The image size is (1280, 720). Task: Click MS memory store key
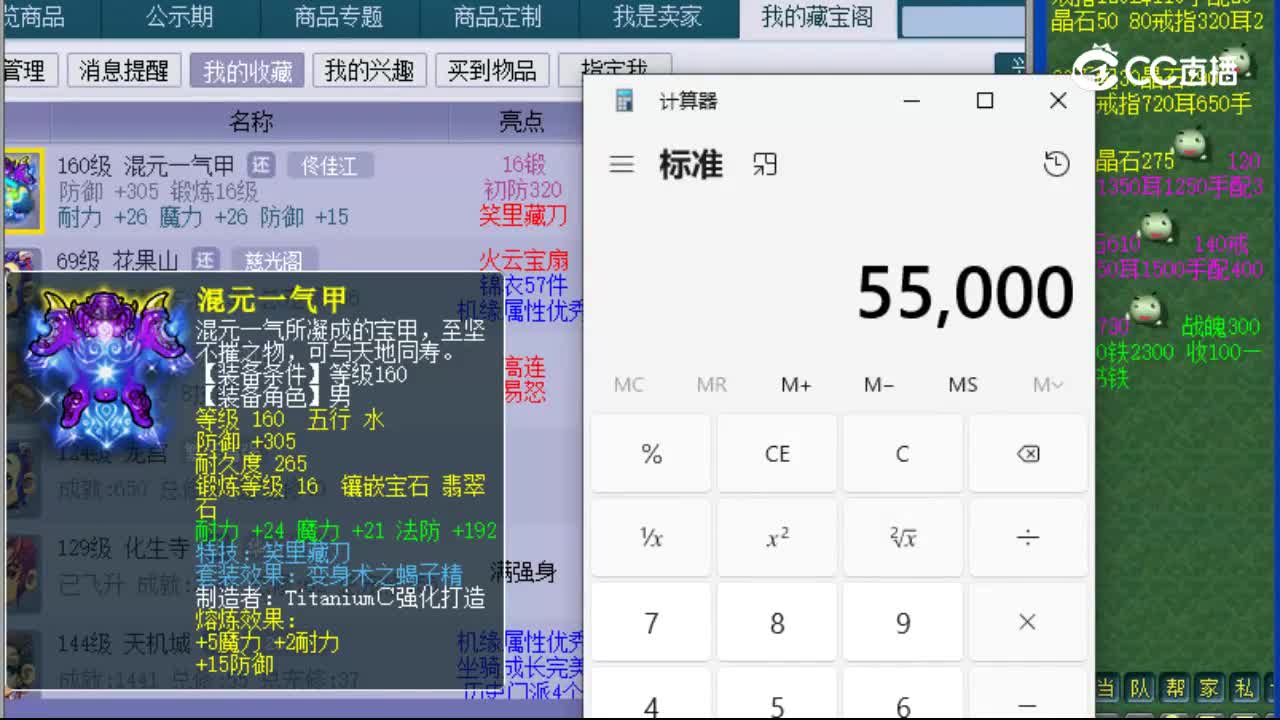pos(963,385)
